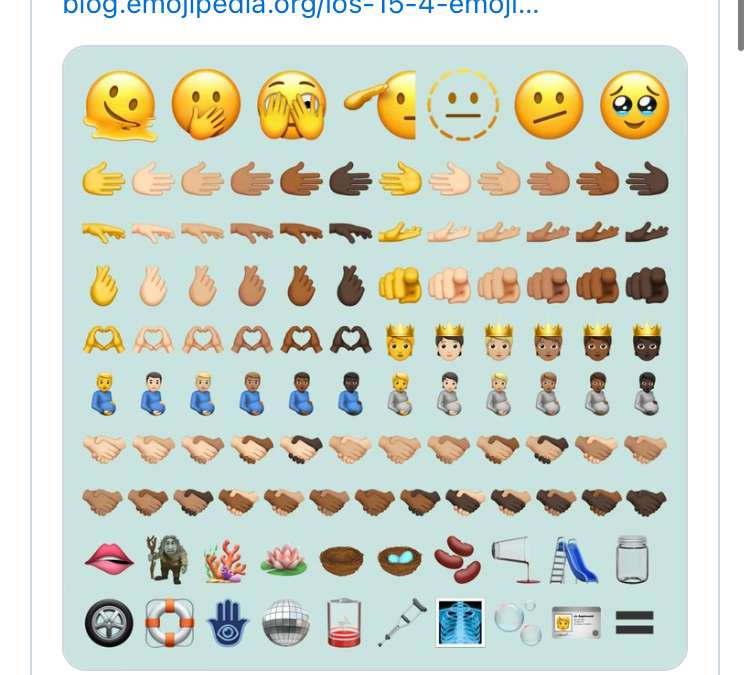Image resolution: width=750 pixels, height=675 pixels.
Task: Click the hamsa hand emoji
Action: pyautogui.click(x=225, y=623)
